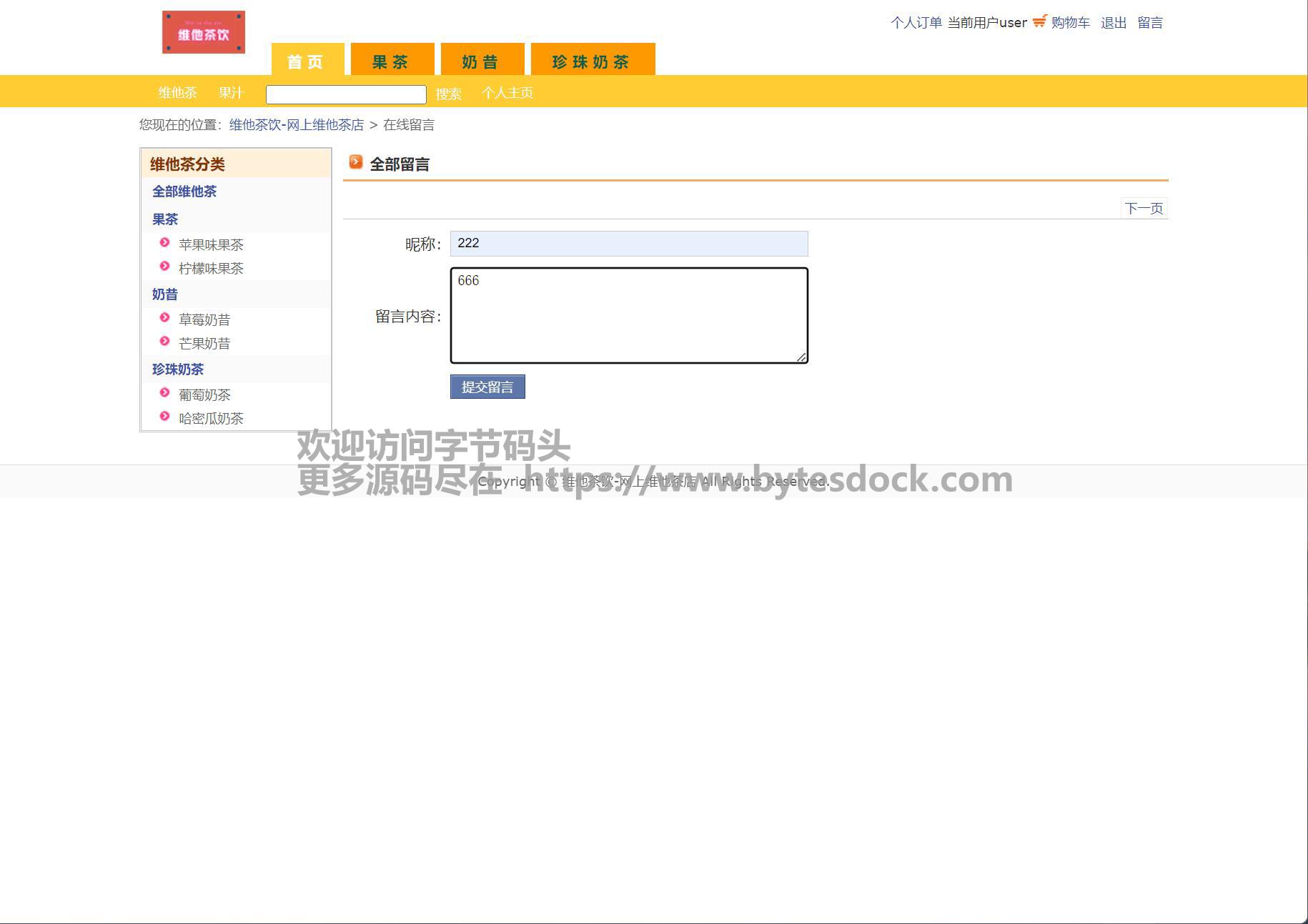Open 个人主页 in the yellow bar
The width and height of the screenshot is (1308, 924).
click(x=507, y=93)
